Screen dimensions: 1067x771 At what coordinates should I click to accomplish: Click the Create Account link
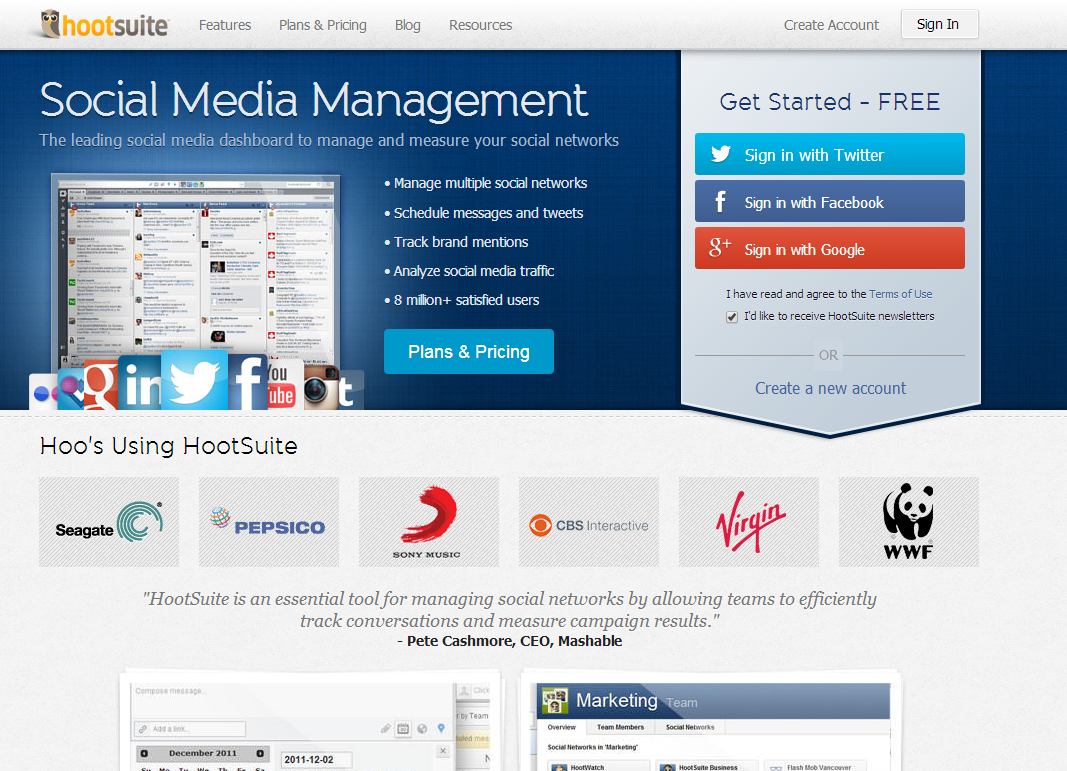click(x=831, y=25)
